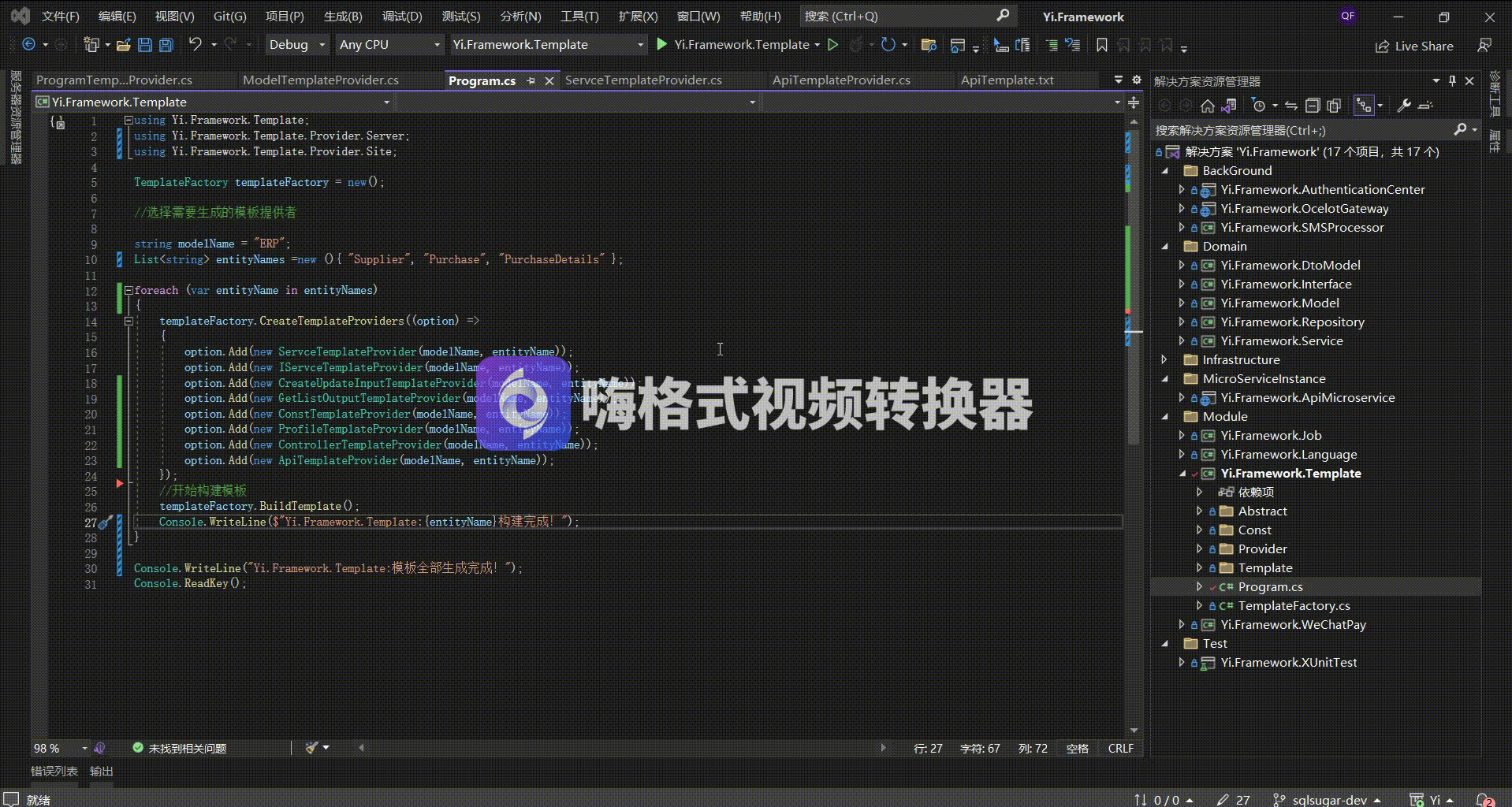Open the 错误列表 error list panel

tap(54, 772)
